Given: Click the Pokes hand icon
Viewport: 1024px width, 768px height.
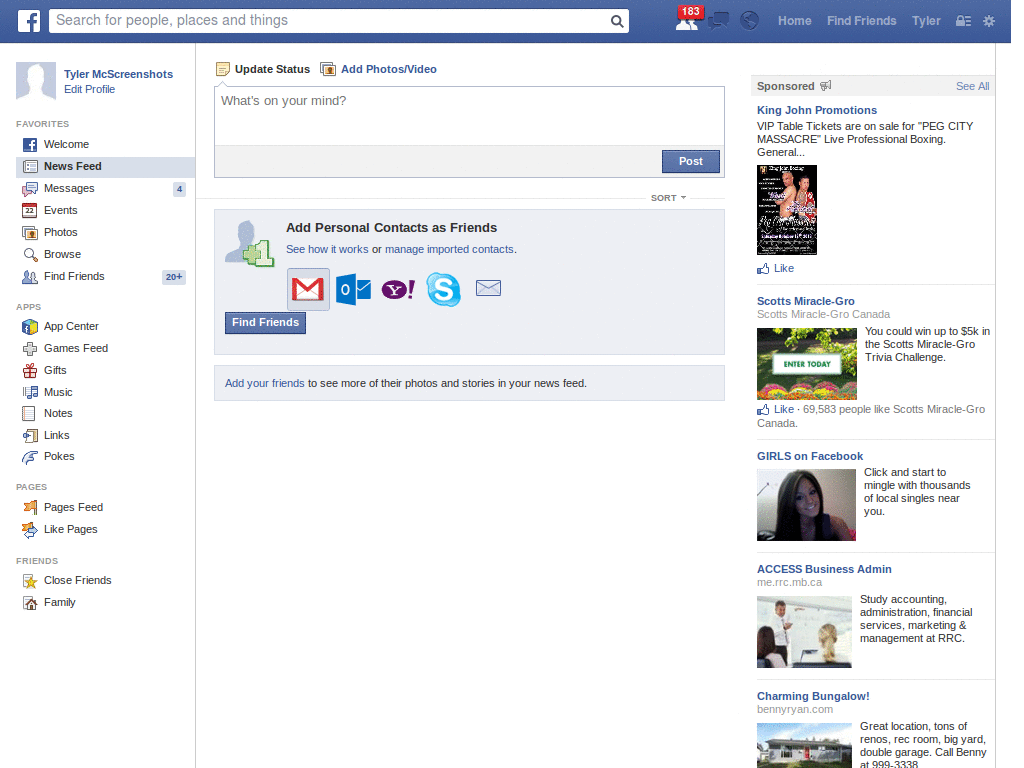Looking at the screenshot, I should (29, 457).
